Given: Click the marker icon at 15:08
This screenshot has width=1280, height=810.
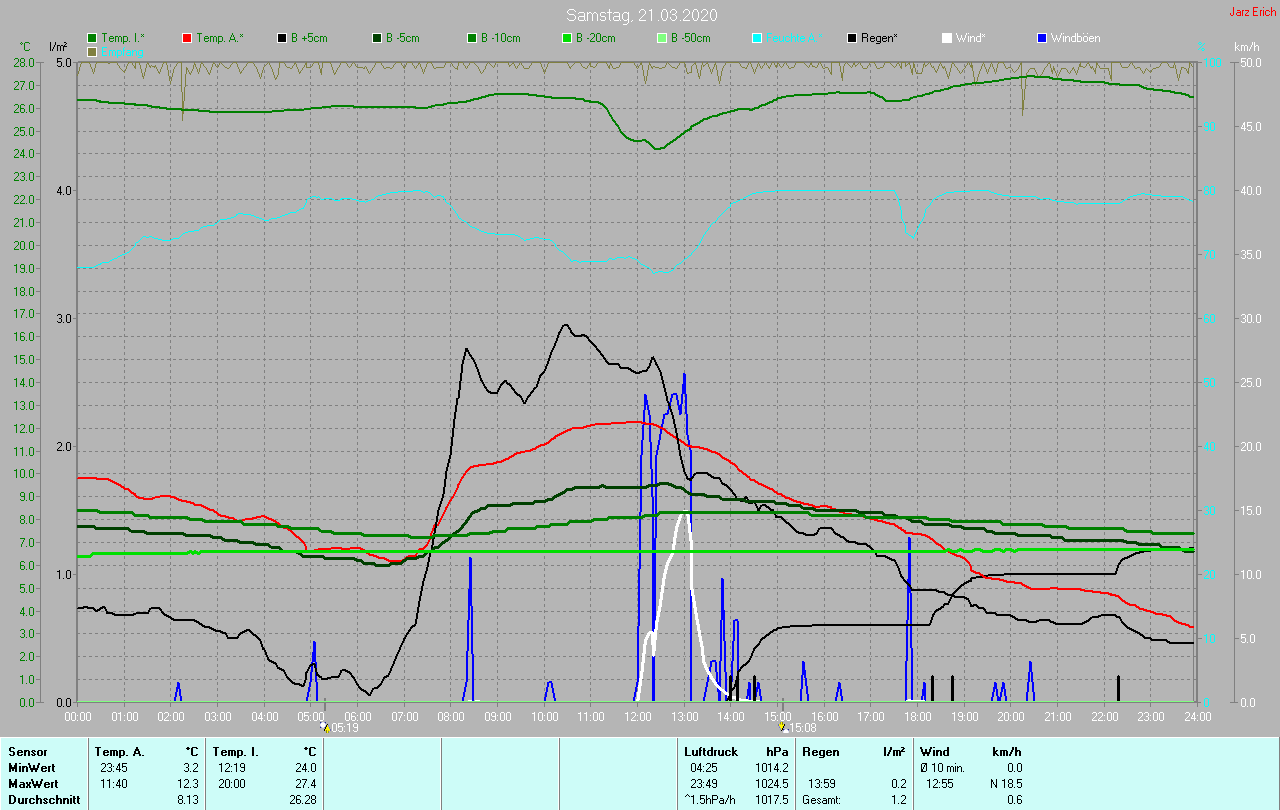Looking at the screenshot, I should click(x=783, y=728).
